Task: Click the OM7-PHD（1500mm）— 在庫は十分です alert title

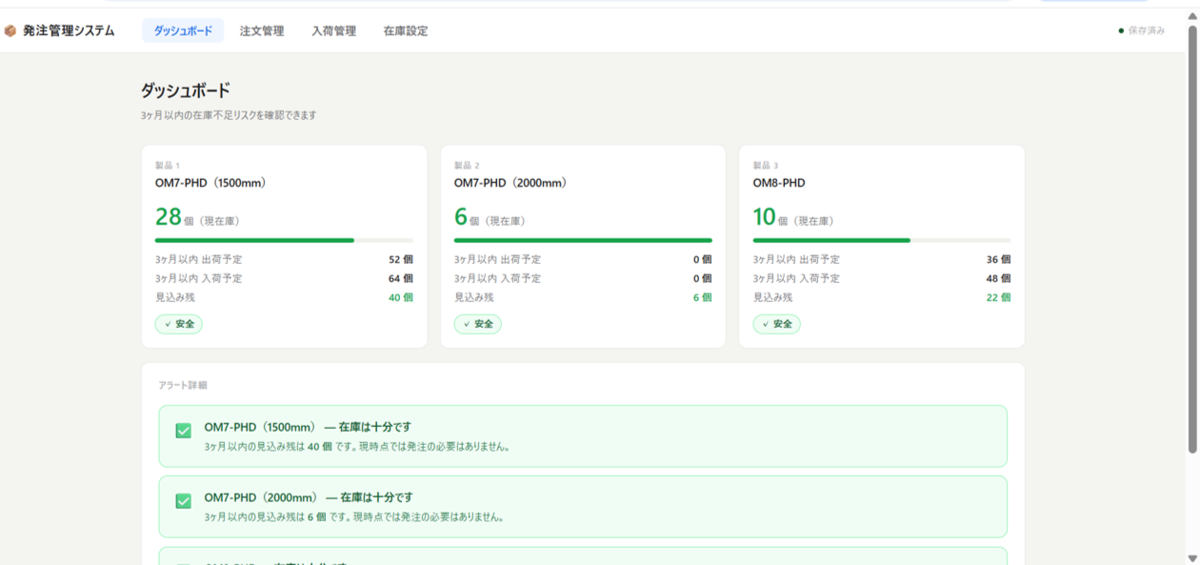Action: 308,426
